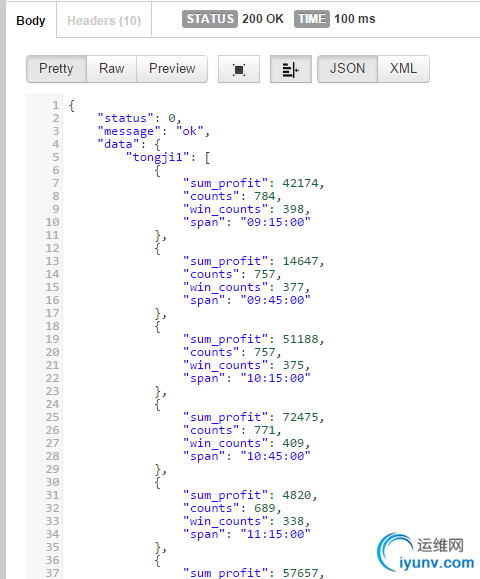Collapse the "tongji1" array on line 5
480x579 pixels.
click(x=207, y=158)
